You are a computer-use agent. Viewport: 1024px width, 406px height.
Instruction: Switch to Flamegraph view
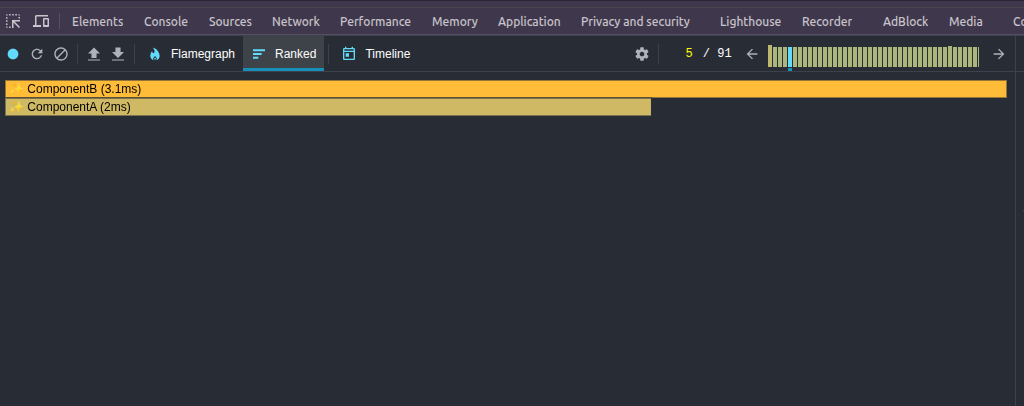[192, 54]
